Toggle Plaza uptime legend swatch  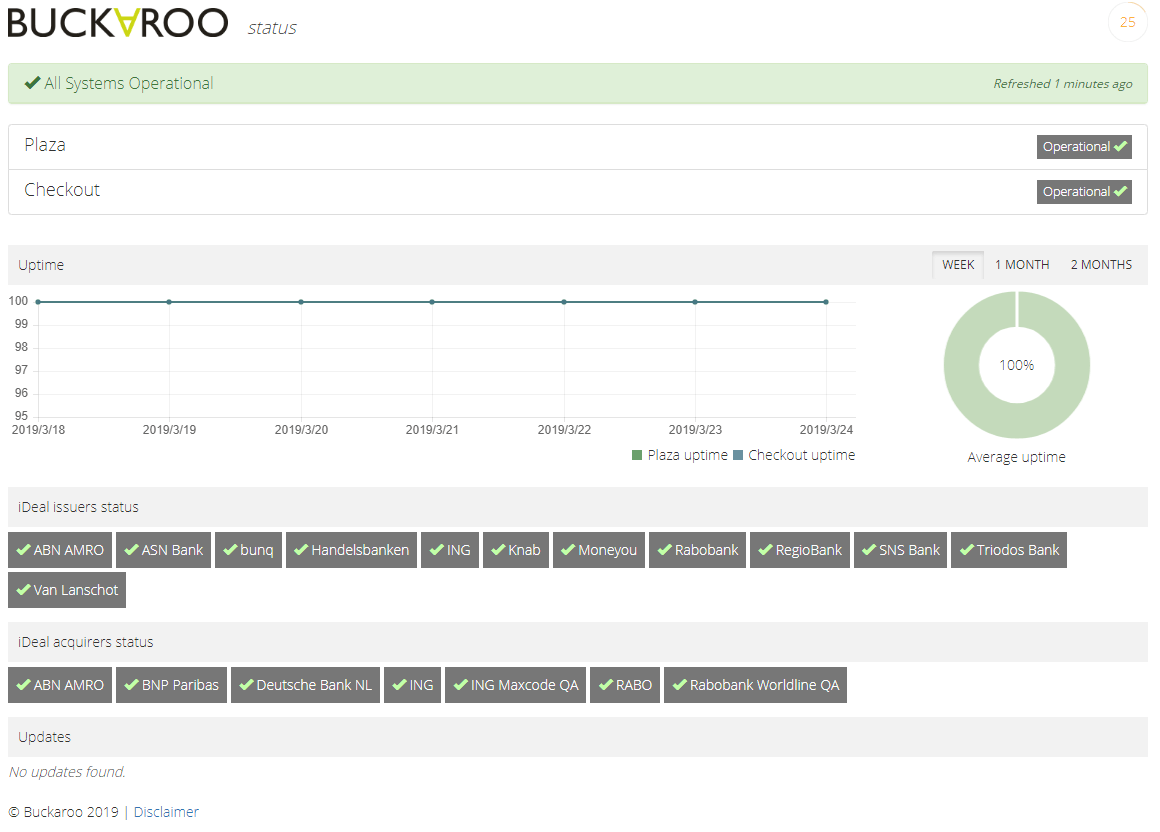(x=637, y=455)
